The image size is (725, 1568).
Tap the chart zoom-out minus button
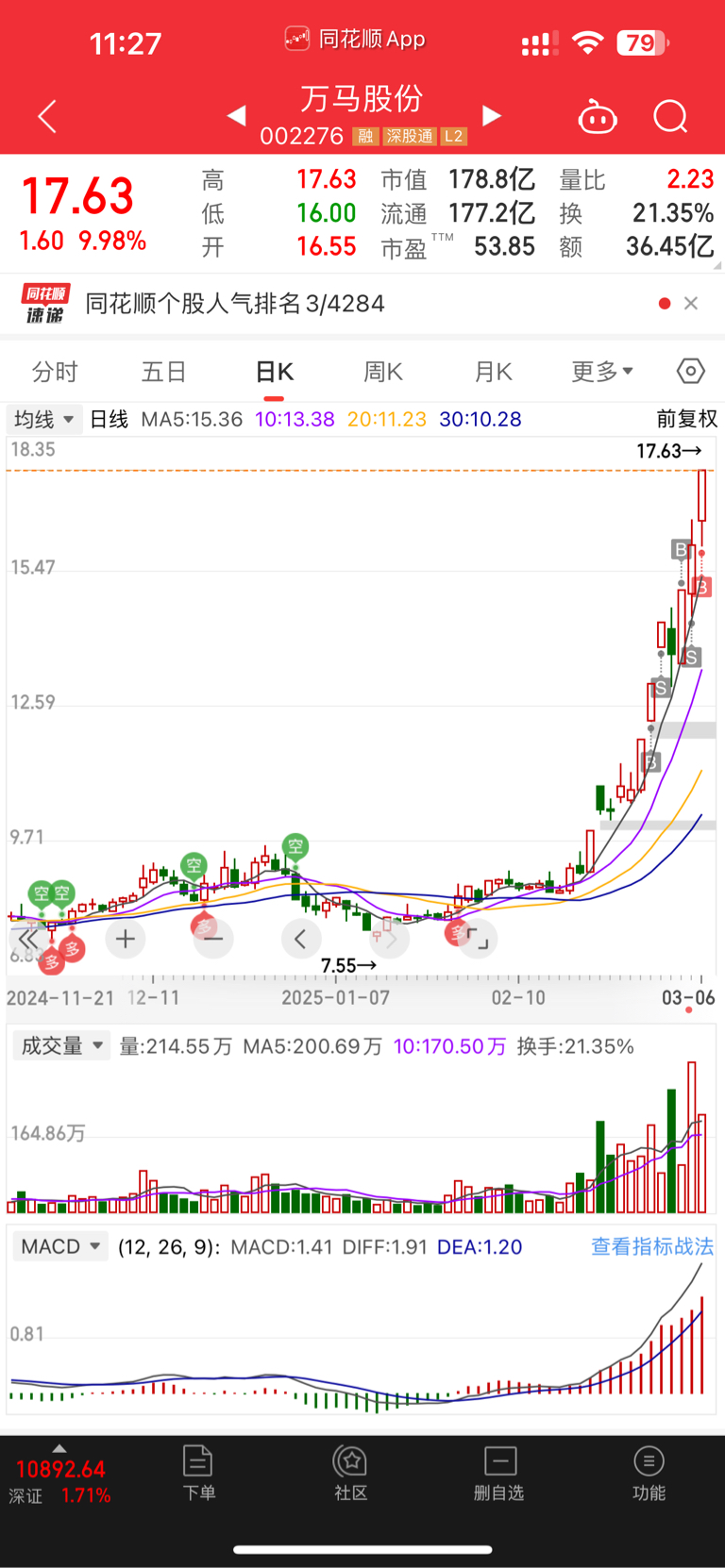coord(213,939)
